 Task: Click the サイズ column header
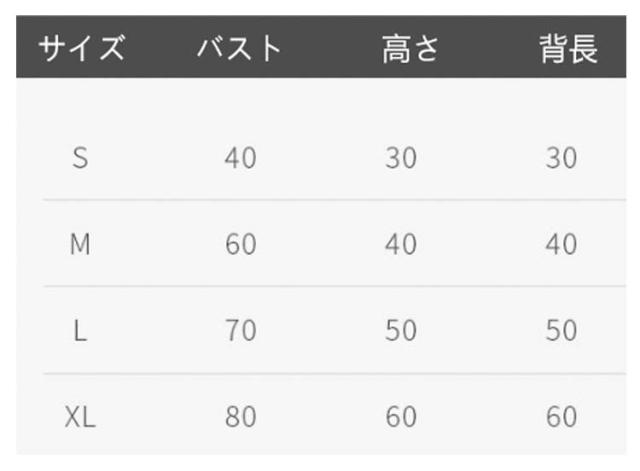(82, 50)
